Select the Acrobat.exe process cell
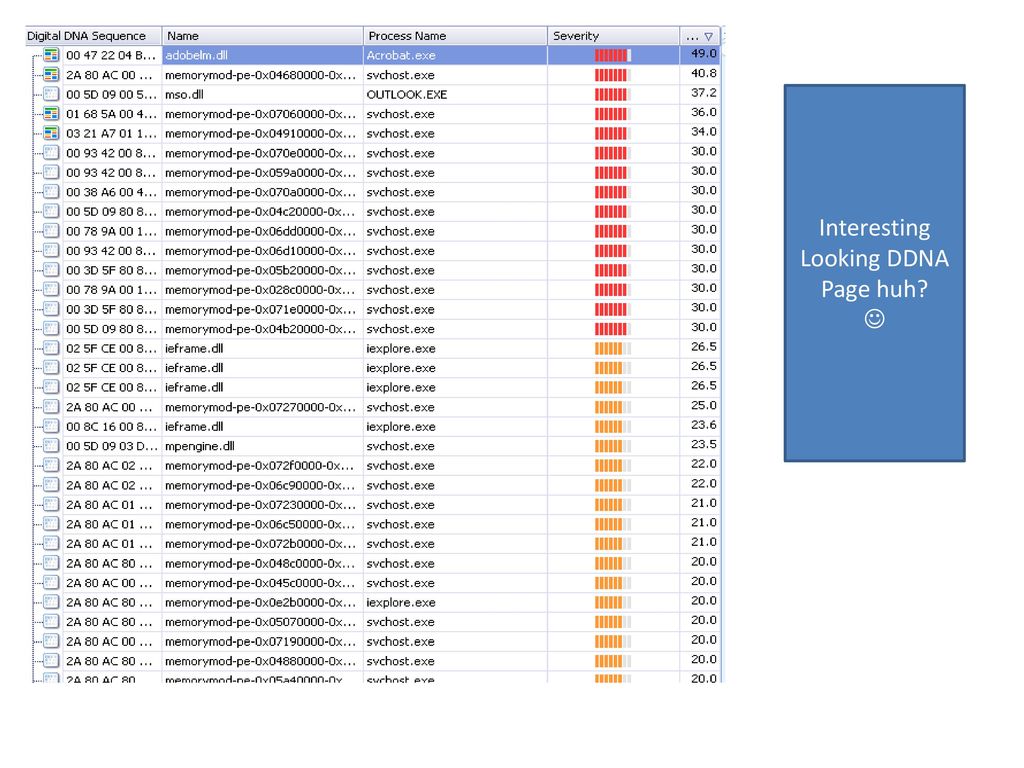 coord(455,56)
